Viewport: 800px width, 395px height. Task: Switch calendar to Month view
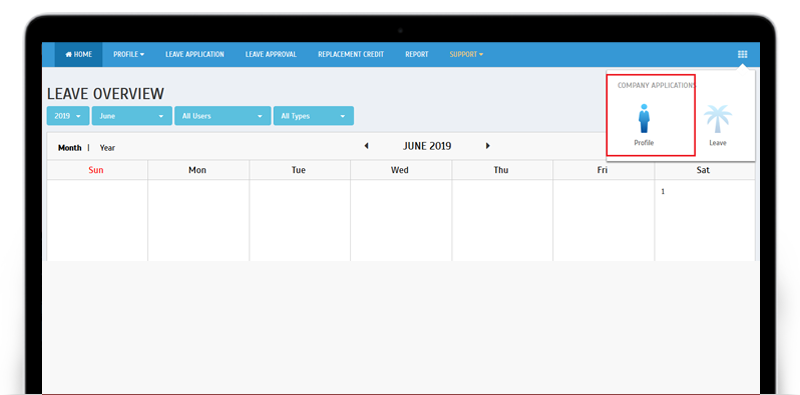pyautogui.click(x=70, y=147)
